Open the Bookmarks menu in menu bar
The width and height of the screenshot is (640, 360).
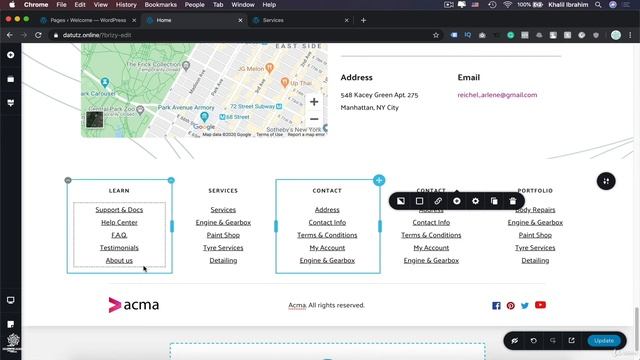tap(160, 4)
